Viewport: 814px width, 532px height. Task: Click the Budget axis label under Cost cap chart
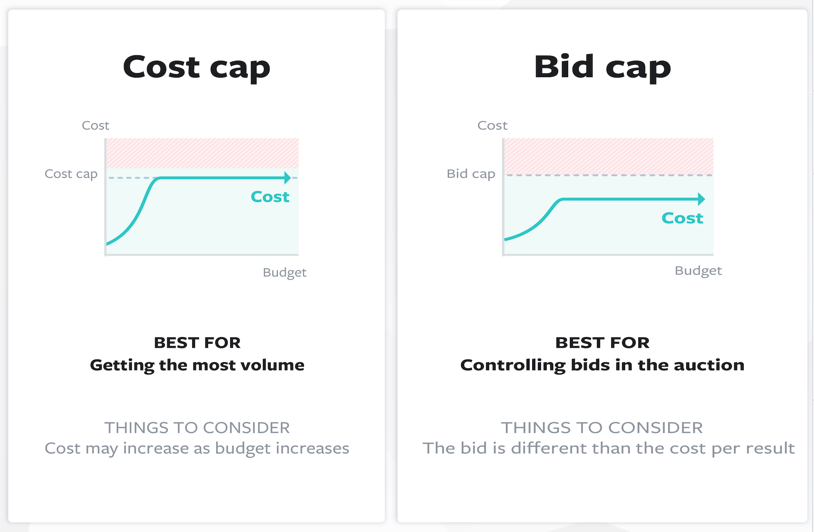(x=284, y=272)
